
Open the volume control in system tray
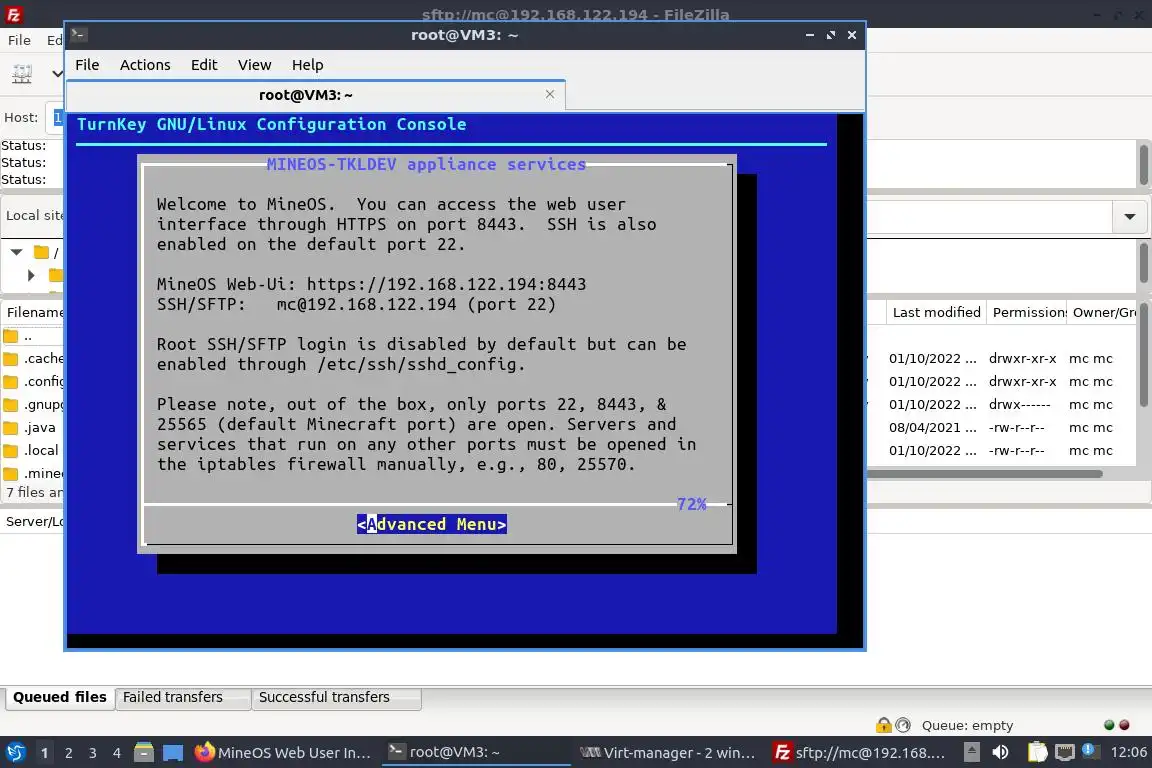point(1000,752)
